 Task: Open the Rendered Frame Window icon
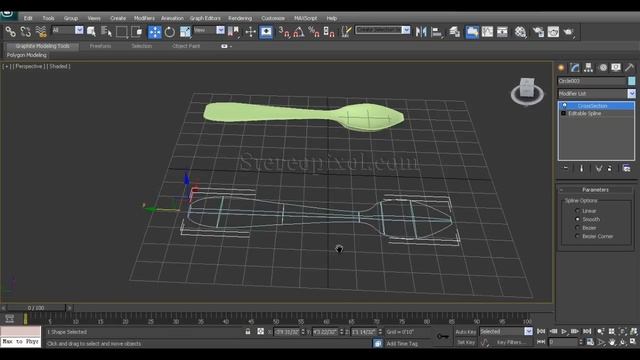pyautogui.click(x=553, y=31)
